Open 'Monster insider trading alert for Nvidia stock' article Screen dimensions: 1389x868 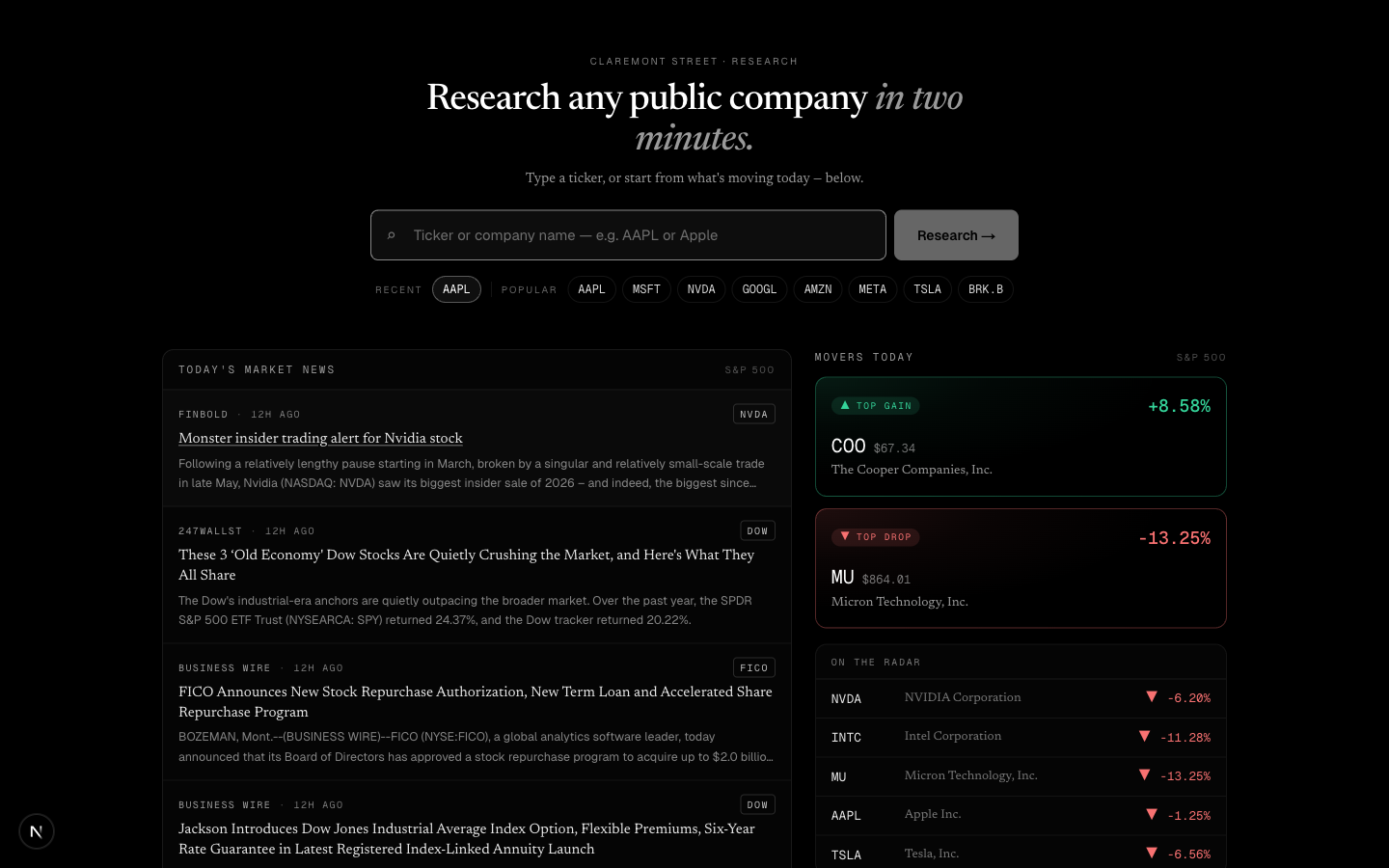(320, 438)
